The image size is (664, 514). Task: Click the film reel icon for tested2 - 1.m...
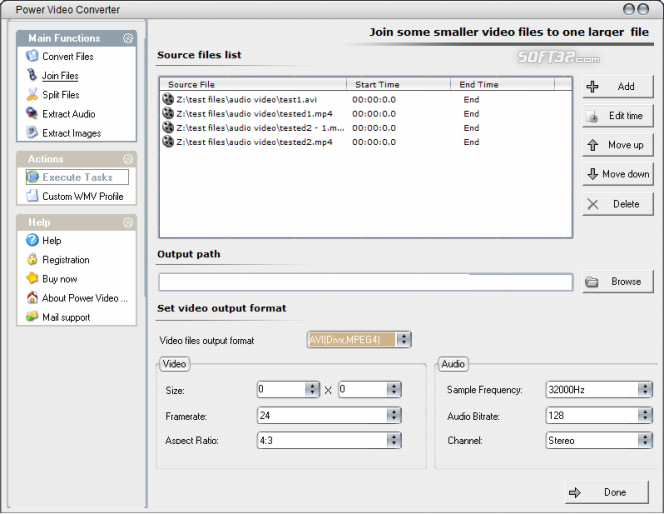168,127
